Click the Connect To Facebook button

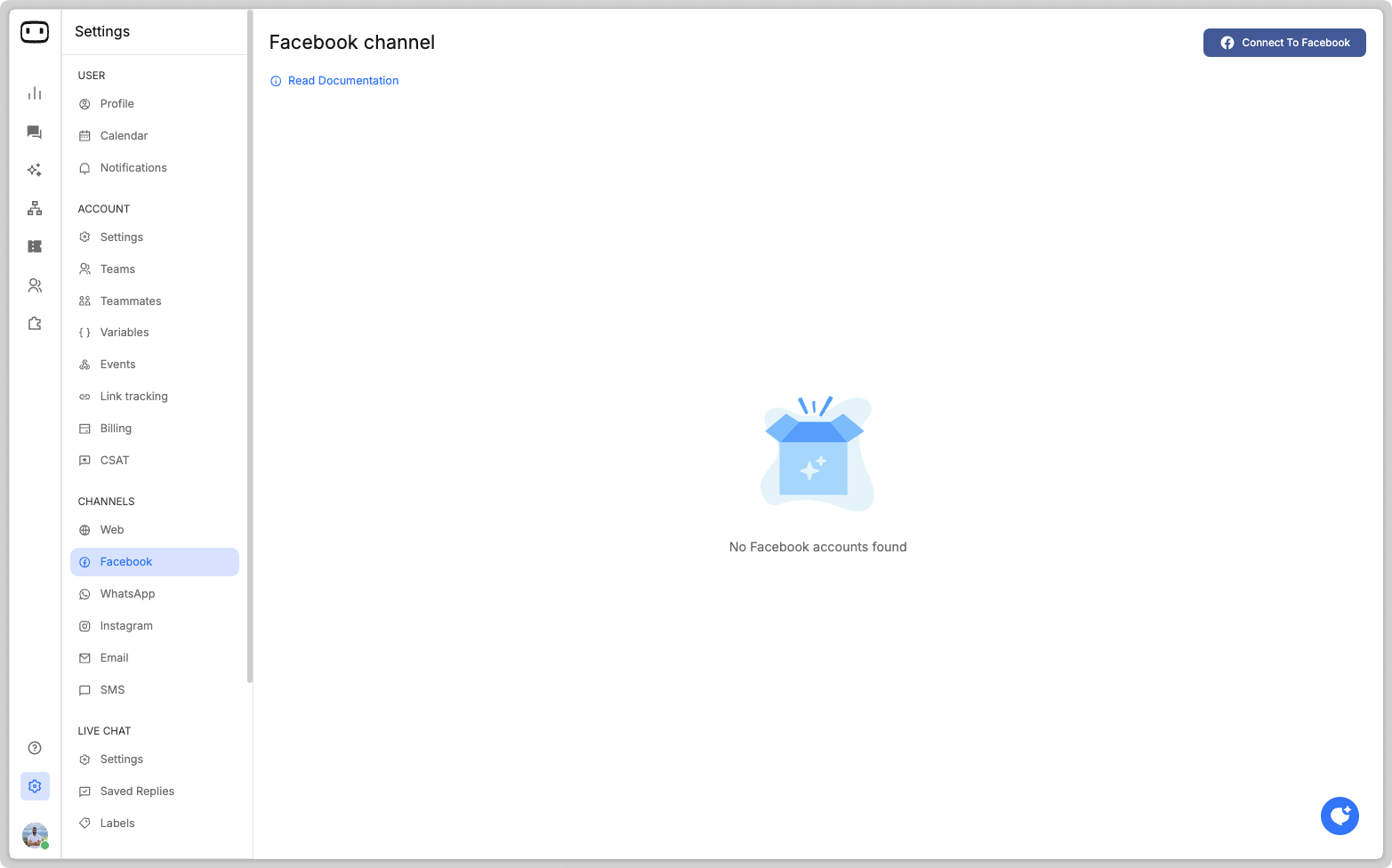pyautogui.click(x=1283, y=43)
